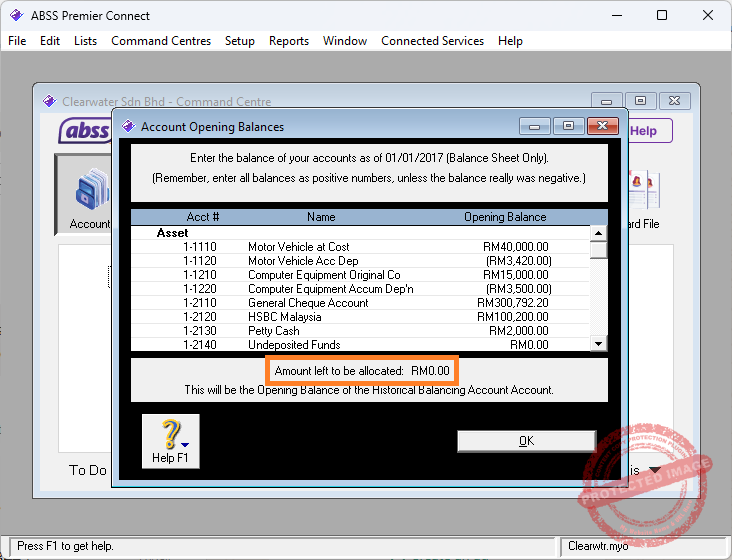Click account number 1-2140

pos(200,345)
